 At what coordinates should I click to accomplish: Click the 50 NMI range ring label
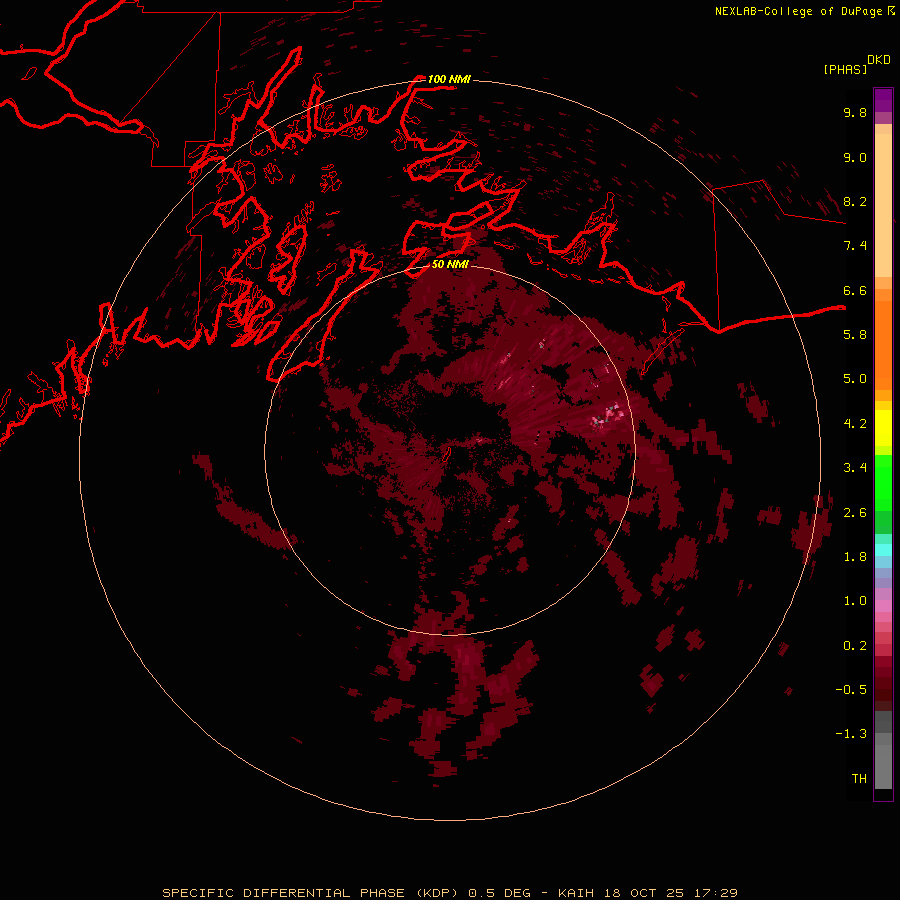click(451, 264)
